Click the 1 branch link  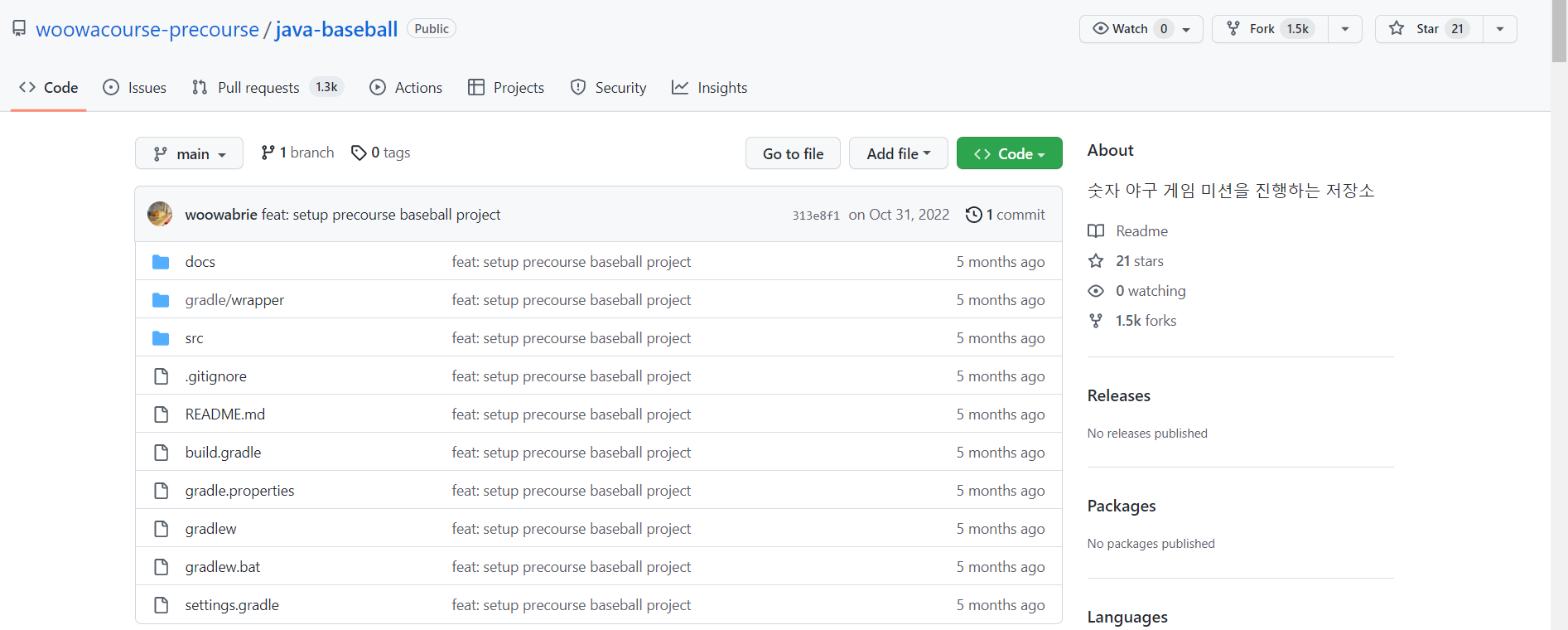click(x=297, y=153)
